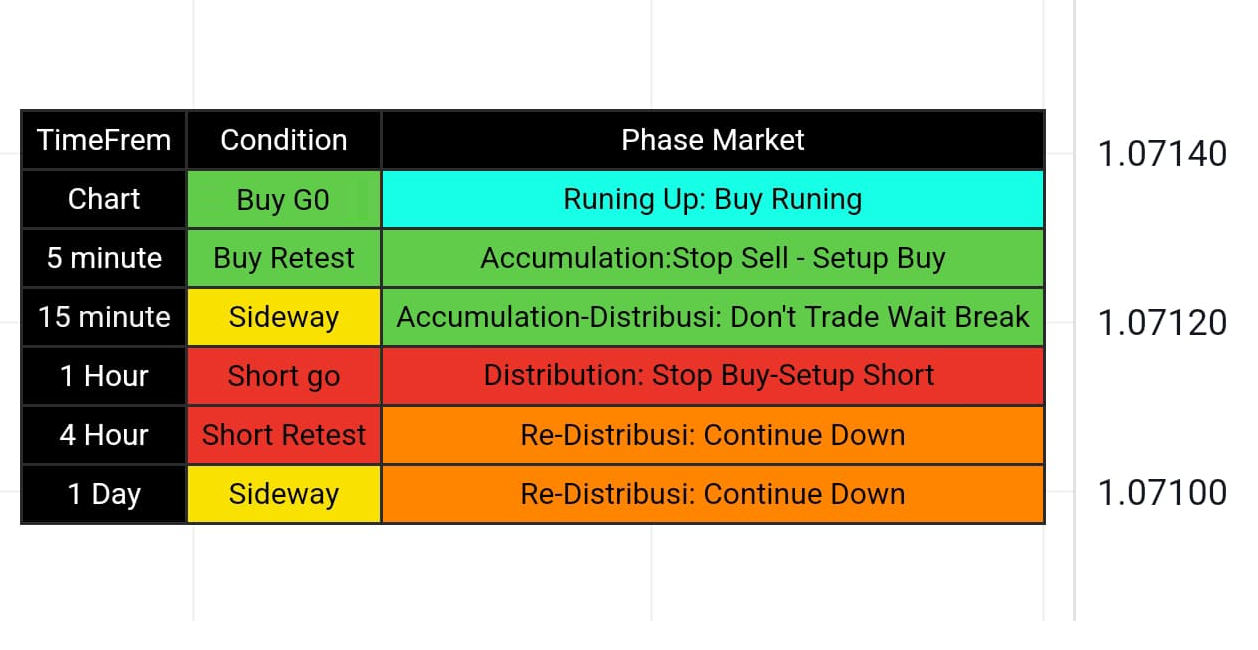Viewport: 1258px width, 650px height.
Task: Click the TimeFrem column header
Action: (x=104, y=140)
